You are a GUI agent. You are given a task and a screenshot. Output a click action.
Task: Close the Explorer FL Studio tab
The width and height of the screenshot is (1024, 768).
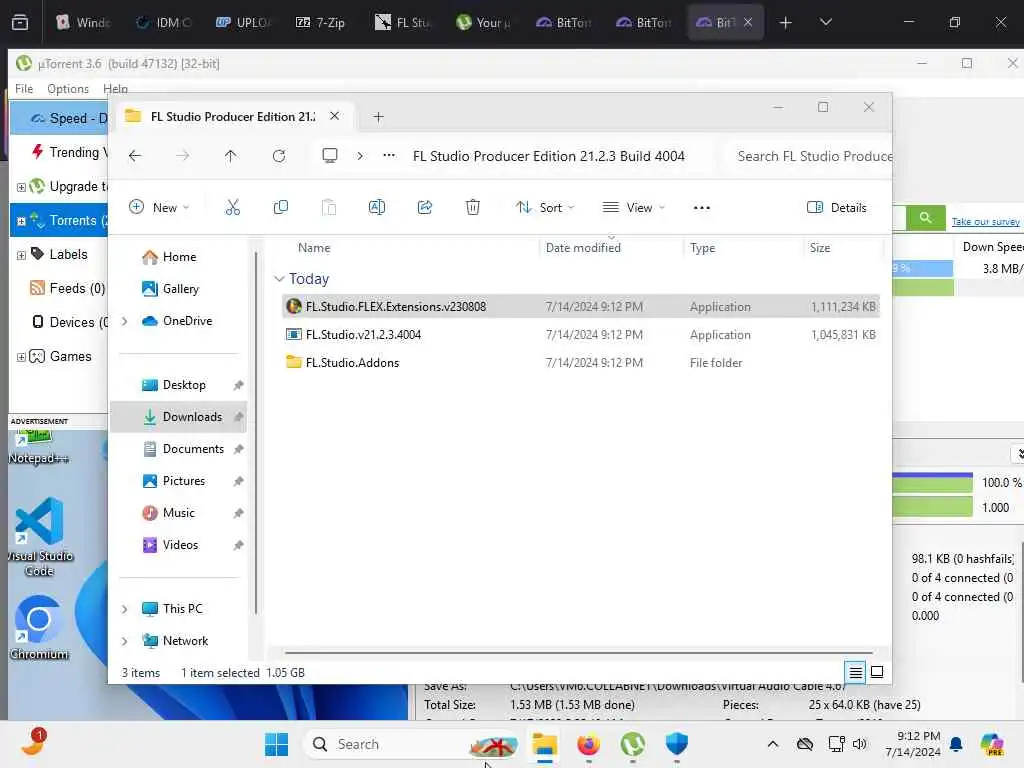click(x=334, y=116)
